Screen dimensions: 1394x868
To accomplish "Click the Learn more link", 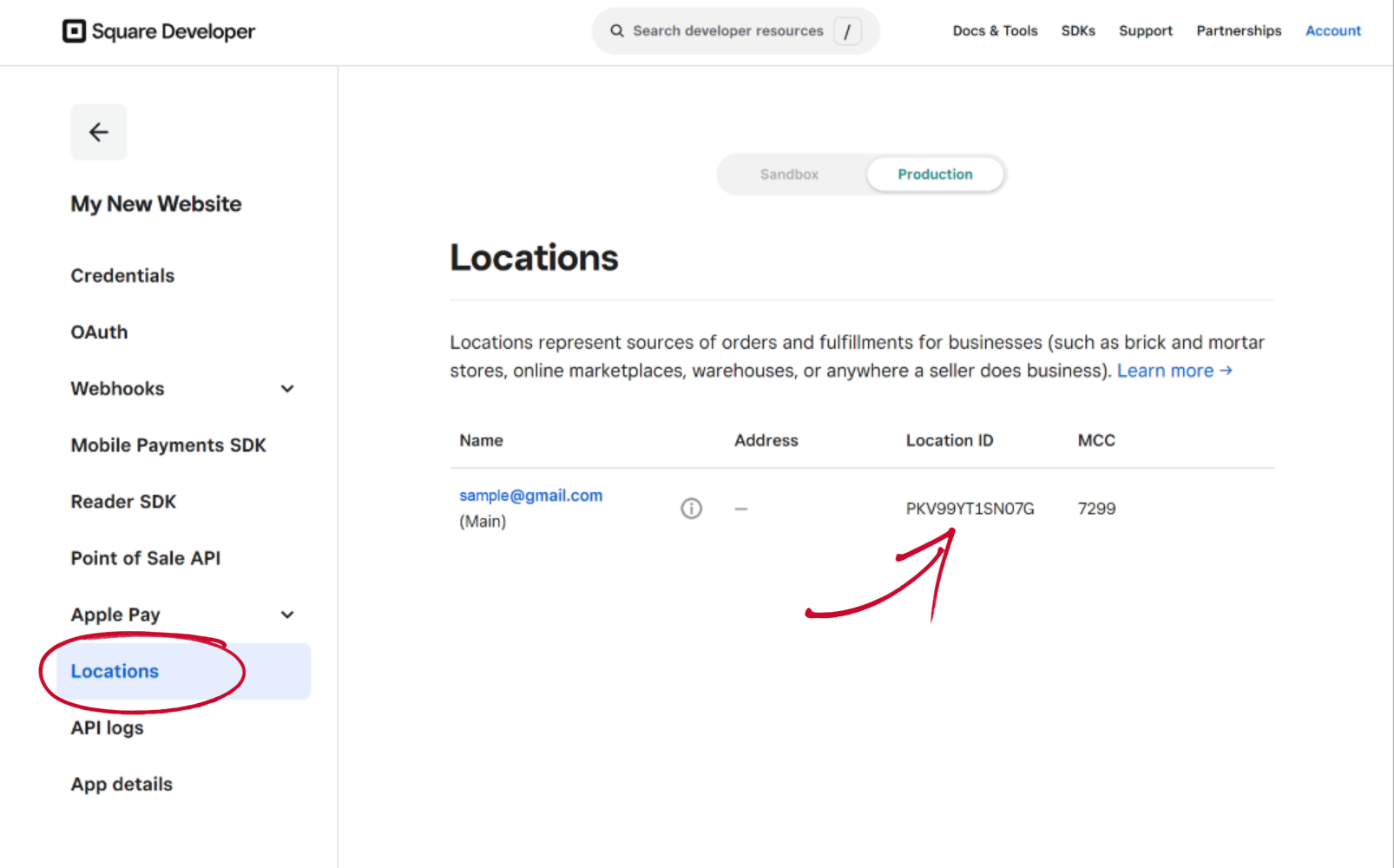I will pos(1174,371).
